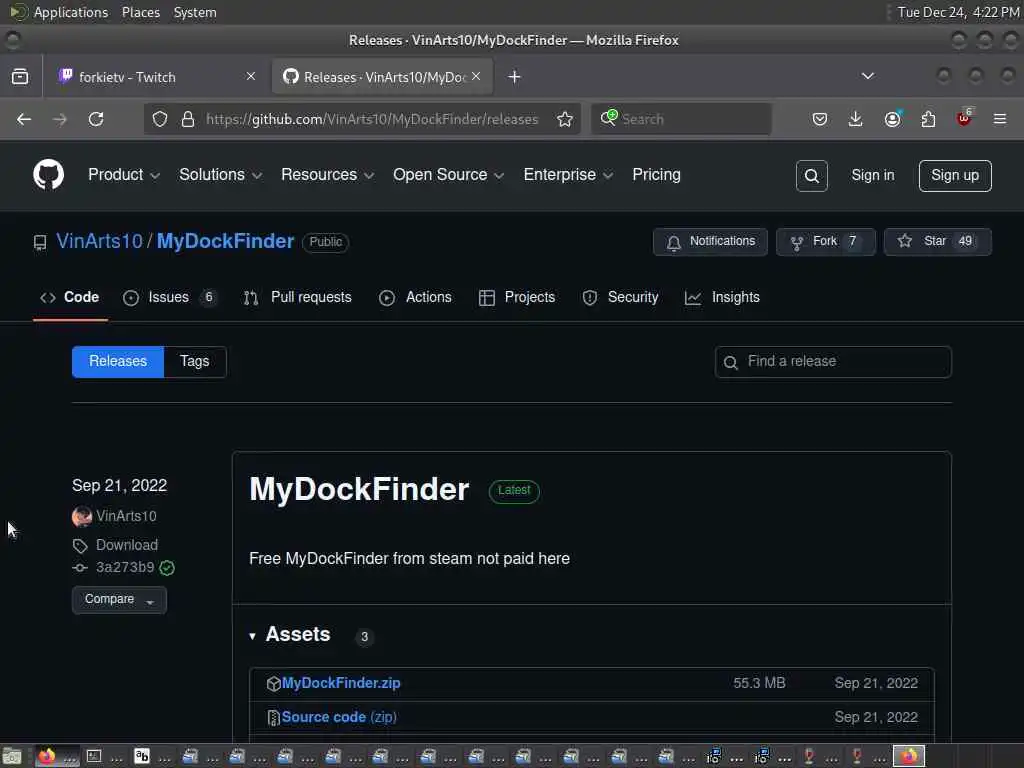1024x768 pixels.
Task: Click the Source code zip file icon
Action: click(274, 718)
